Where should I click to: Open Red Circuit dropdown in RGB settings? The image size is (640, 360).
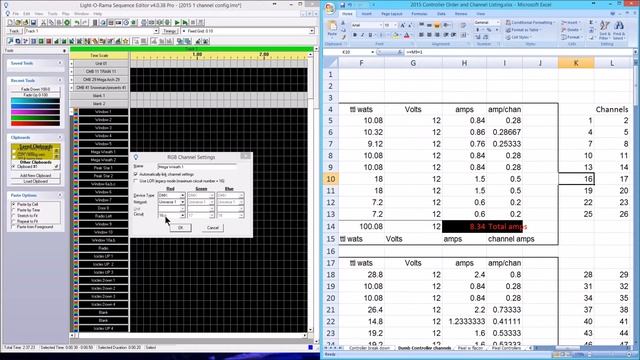point(182,215)
